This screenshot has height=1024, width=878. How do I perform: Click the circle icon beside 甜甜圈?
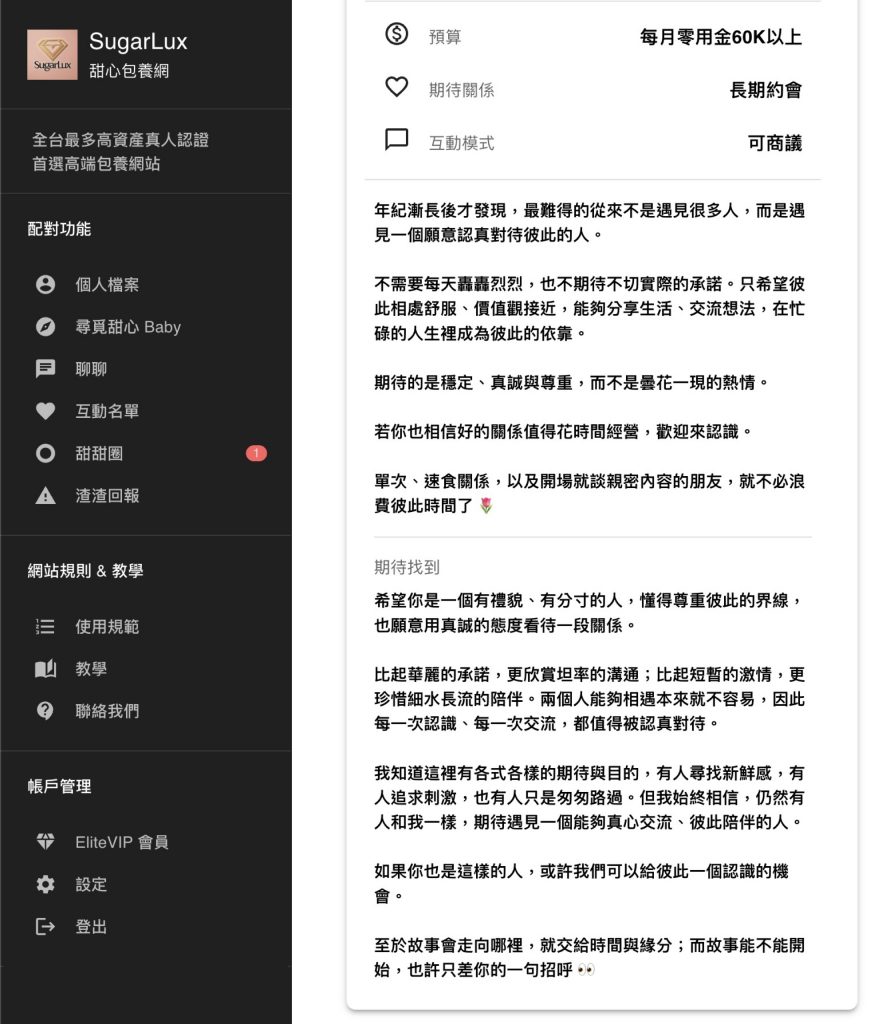tap(45, 453)
